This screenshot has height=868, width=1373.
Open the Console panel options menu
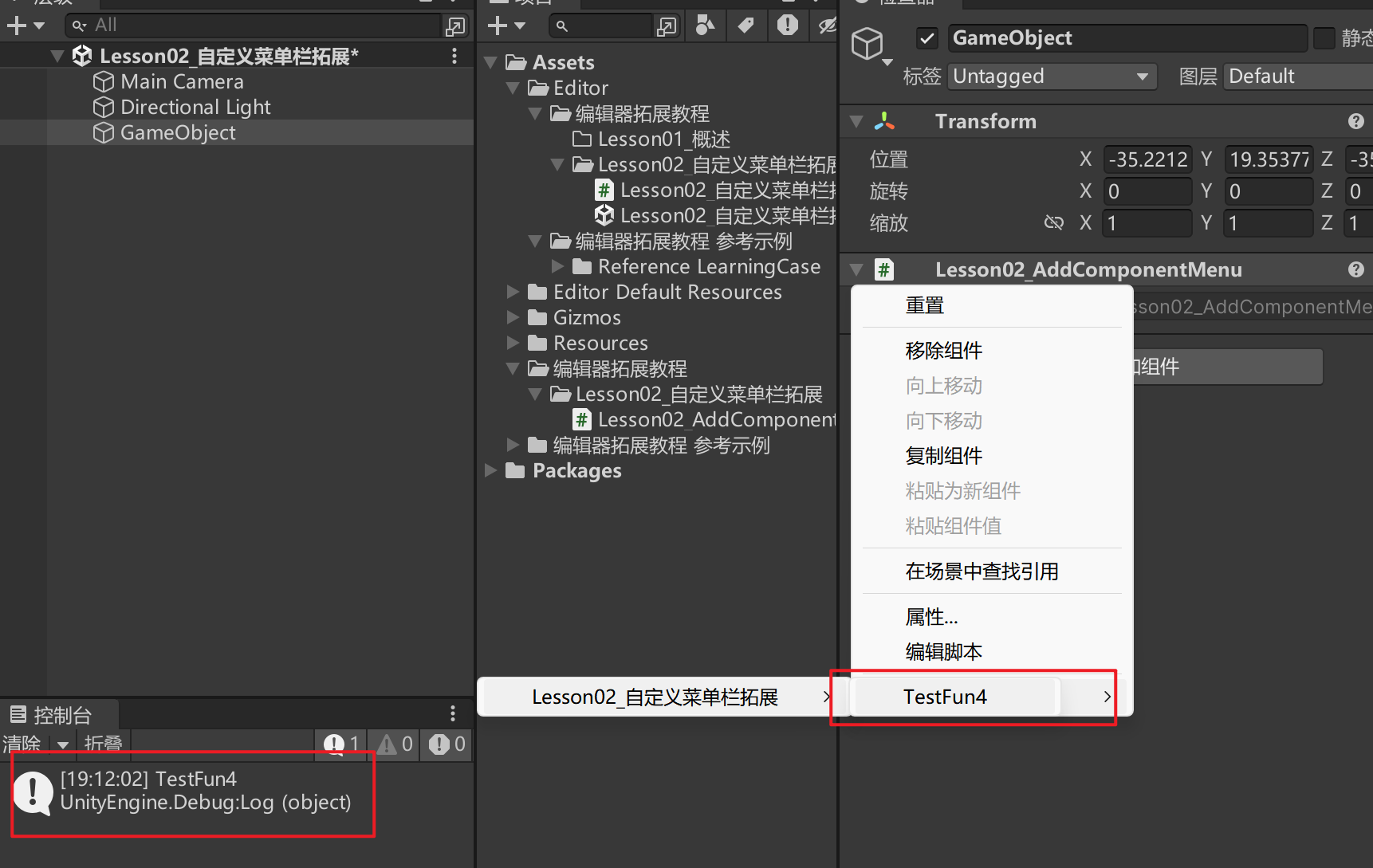[x=452, y=713]
